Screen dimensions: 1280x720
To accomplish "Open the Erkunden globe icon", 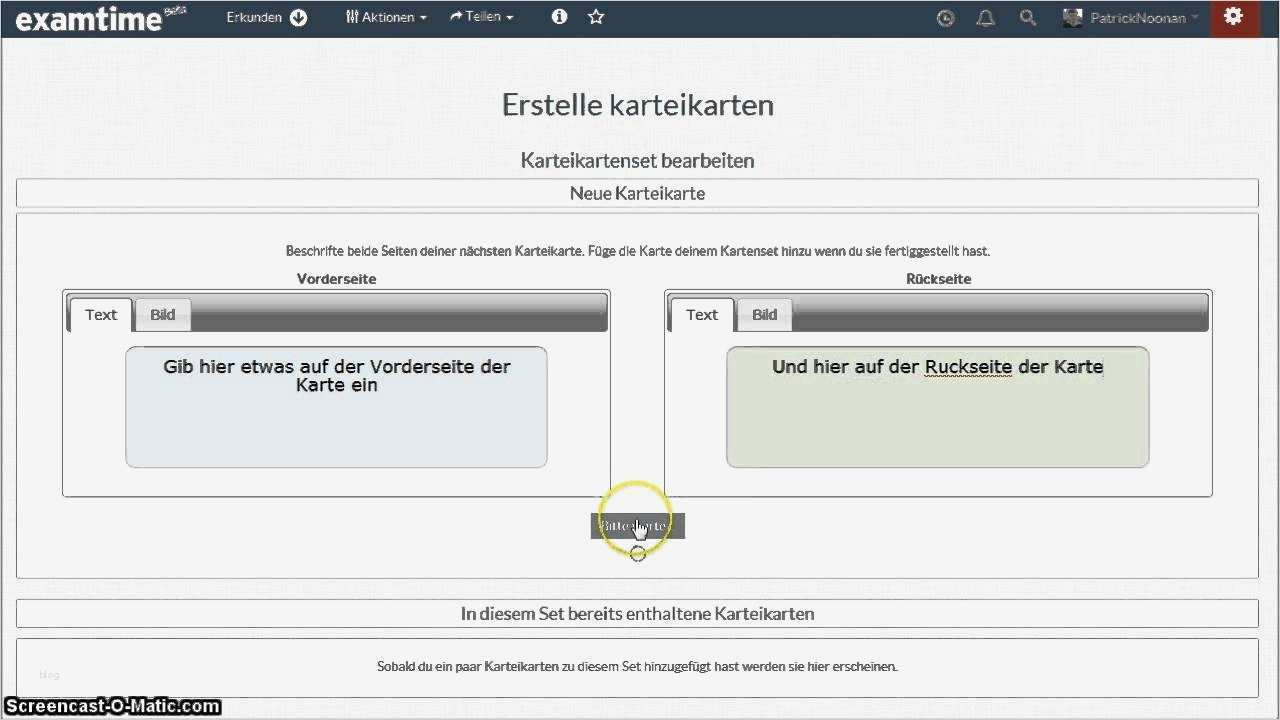I will point(299,17).
